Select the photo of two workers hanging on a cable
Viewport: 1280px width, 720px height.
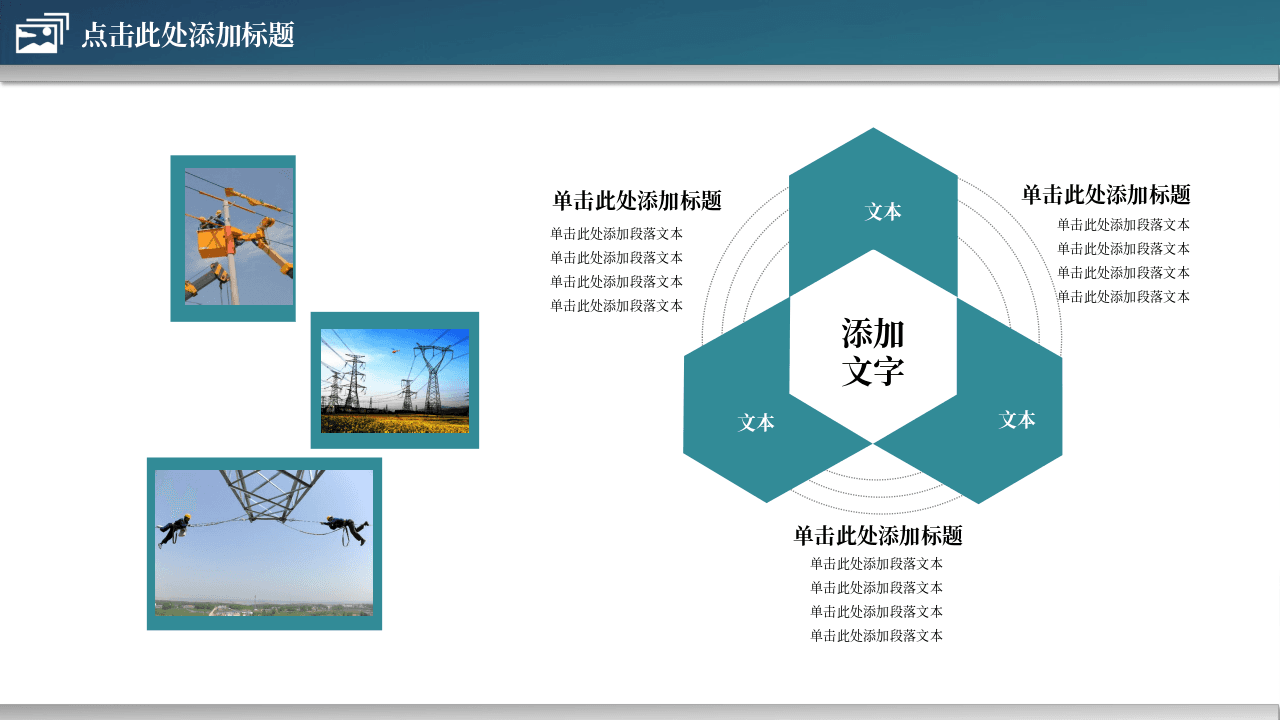click(x=264, y=543)
